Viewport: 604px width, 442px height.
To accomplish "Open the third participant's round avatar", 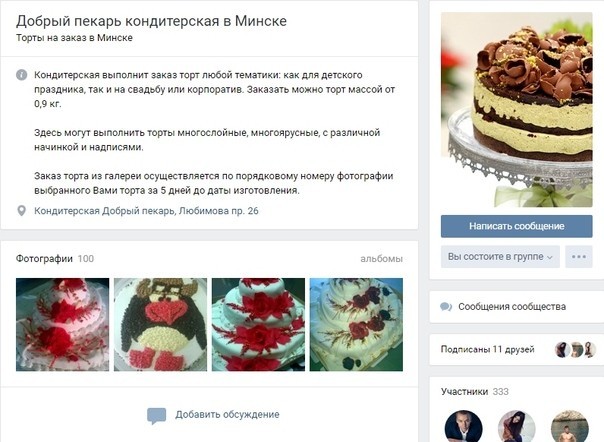I will 570,427.
